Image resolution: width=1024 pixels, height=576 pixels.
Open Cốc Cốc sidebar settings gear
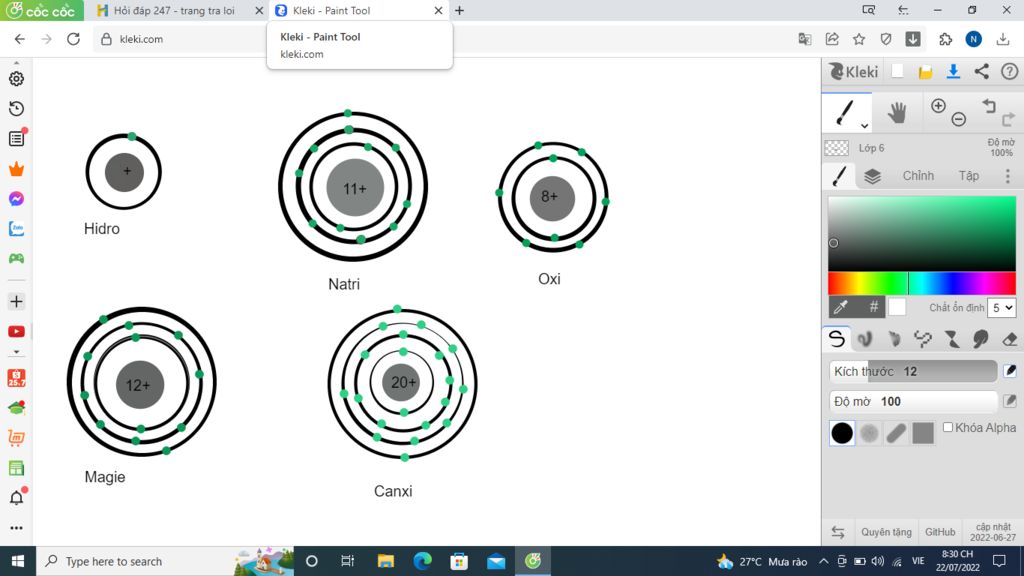coord(16,78)
